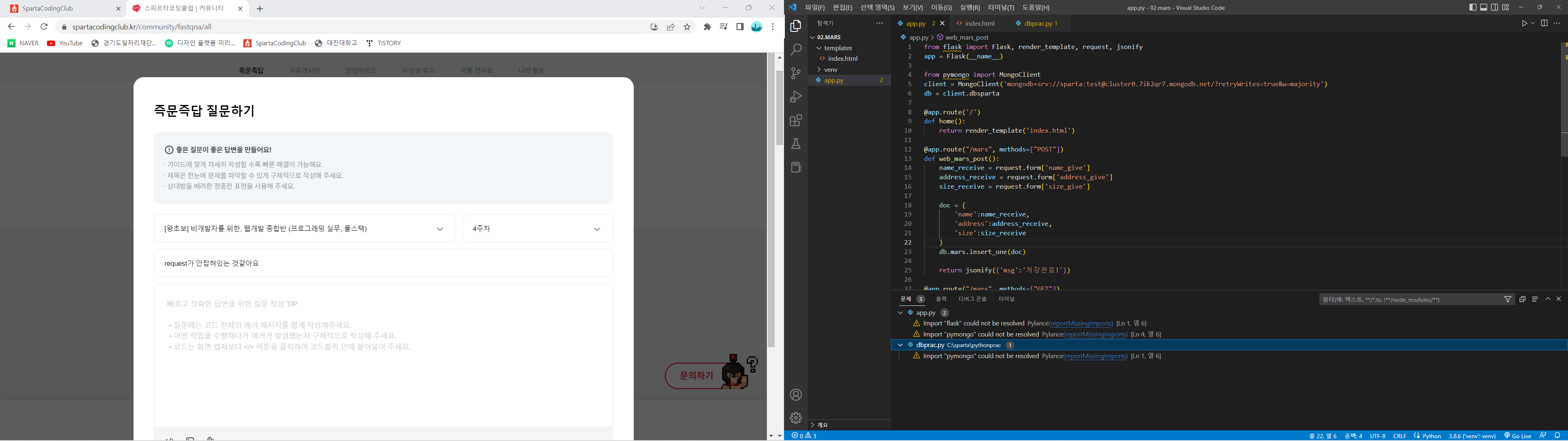Viewport: 1568px width, 441px height.
Task: Collapse the 02.MARS root folder
Action: click(813, 37)
